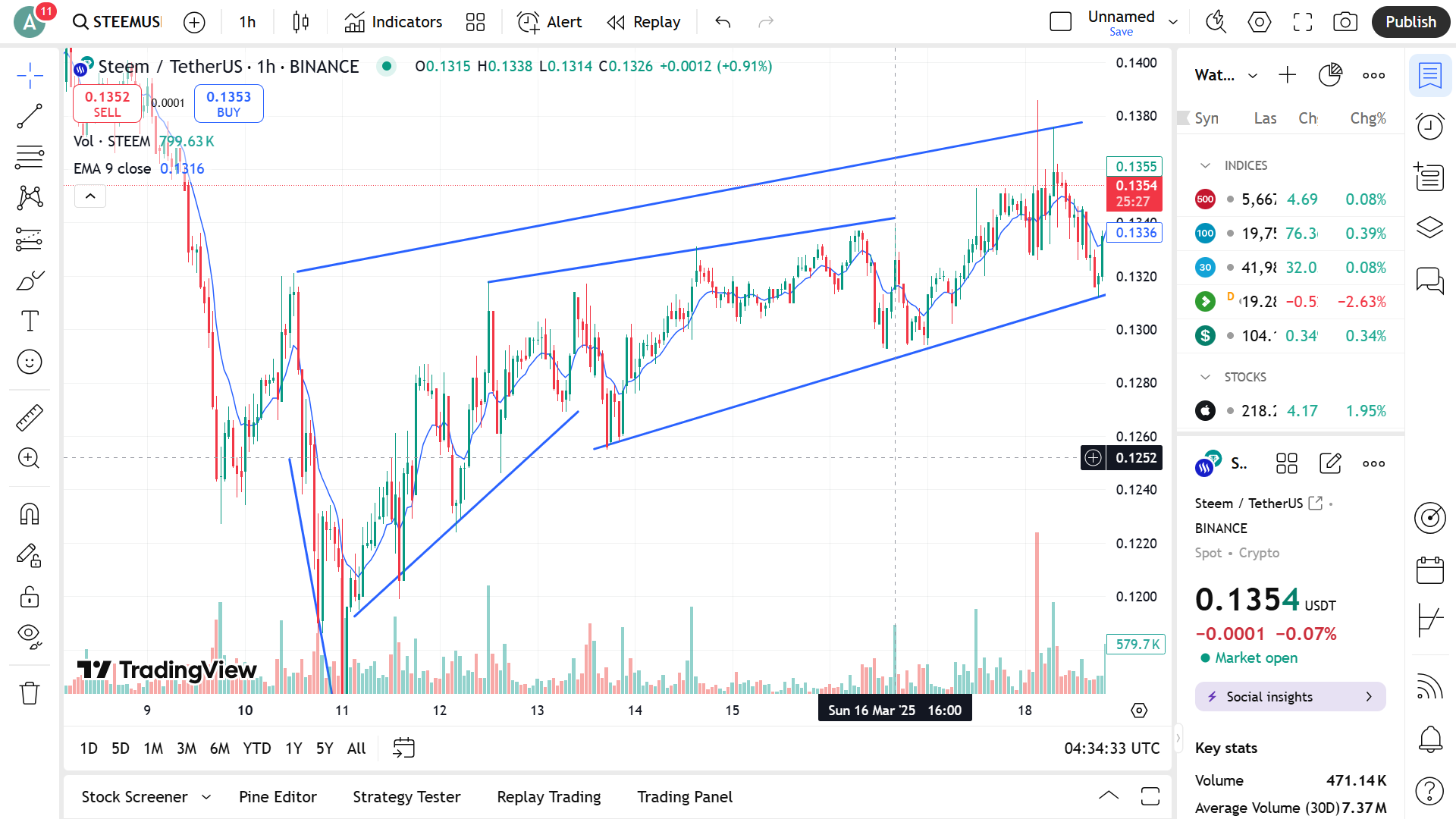
Task: Change the 1h chart interval
Action: pyautogui.click(x=247, y=22)
